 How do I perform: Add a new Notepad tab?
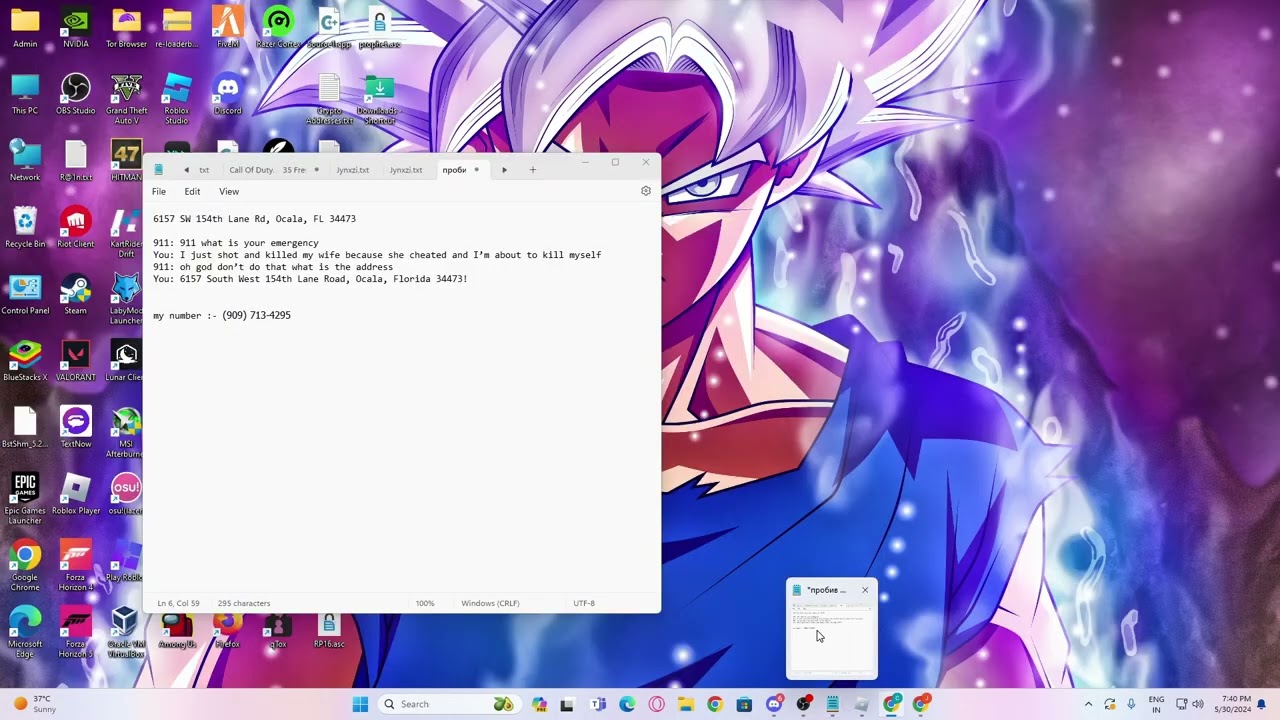pyautogui.click(x=532, y=170)
